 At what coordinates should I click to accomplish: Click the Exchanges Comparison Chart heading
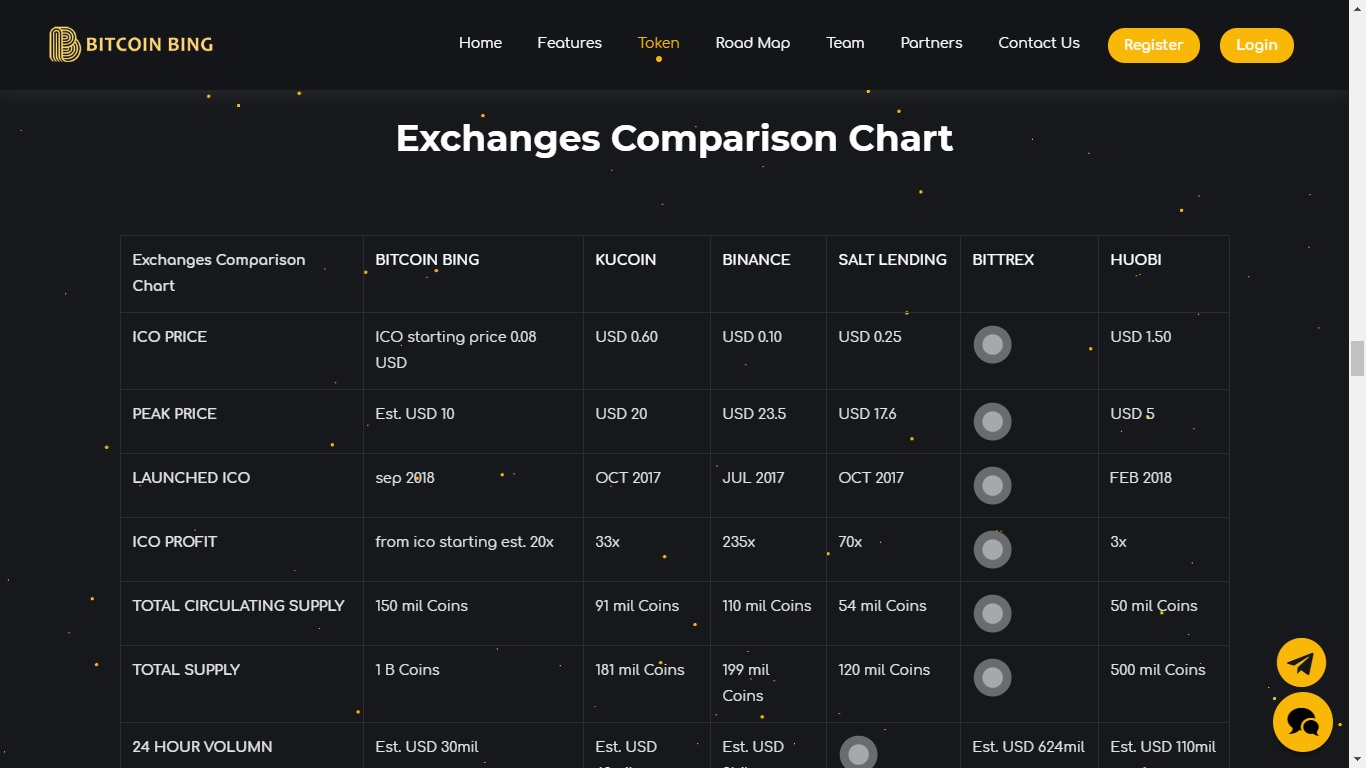click(674, 138)
